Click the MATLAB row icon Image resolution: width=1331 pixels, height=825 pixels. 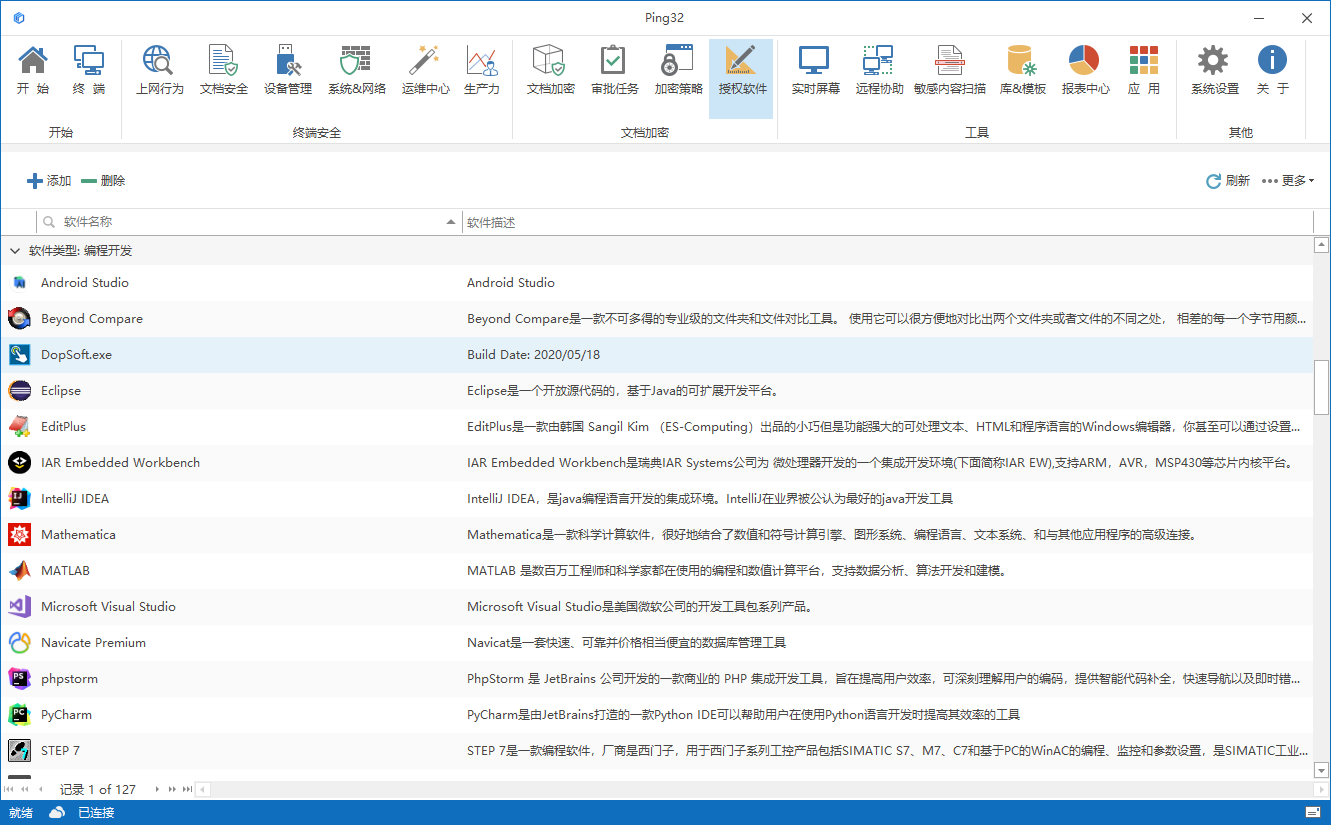[x=19, y=571]
